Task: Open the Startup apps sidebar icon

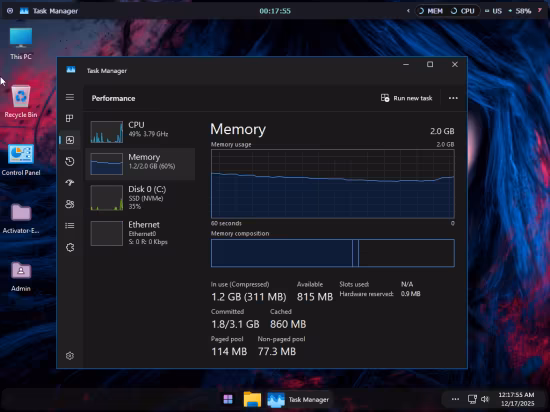Action: [x=70, y=183]
